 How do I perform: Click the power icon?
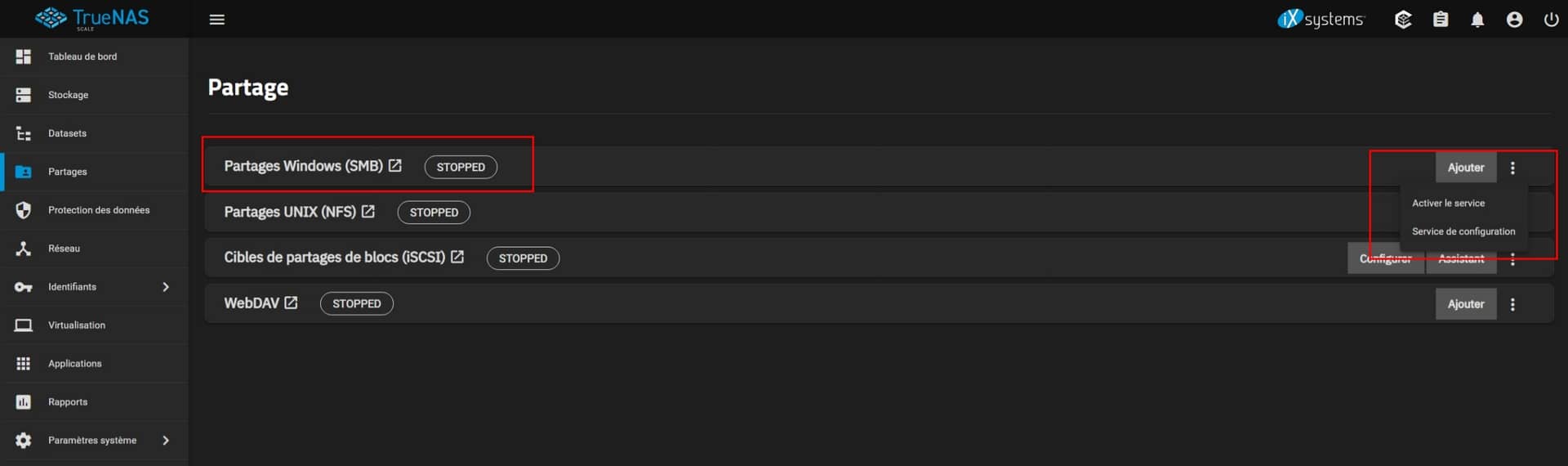click(1551, 20)
